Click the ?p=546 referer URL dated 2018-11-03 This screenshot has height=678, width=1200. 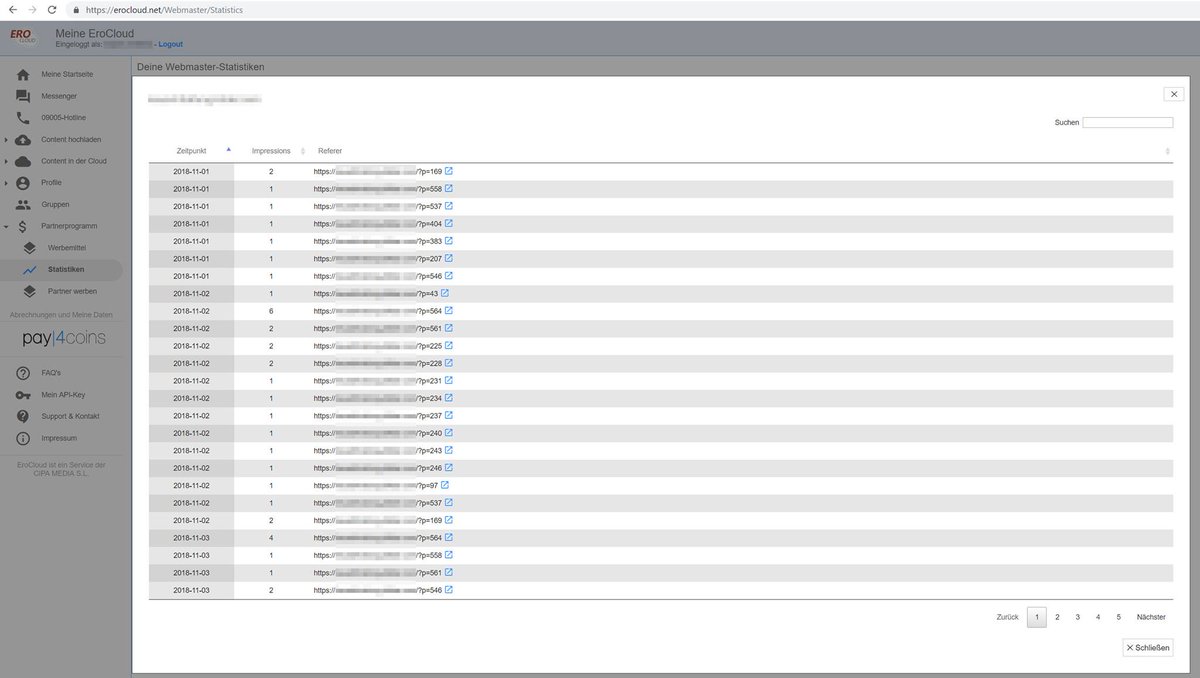pos(377,590)
